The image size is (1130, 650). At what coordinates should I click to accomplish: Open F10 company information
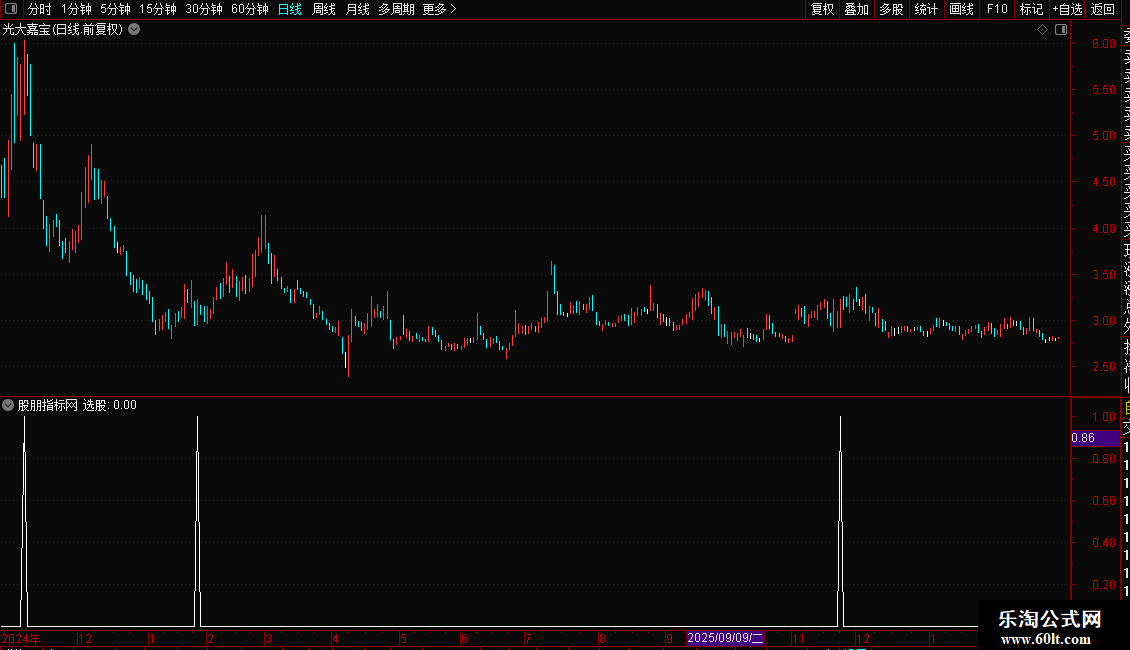point(997,9)
